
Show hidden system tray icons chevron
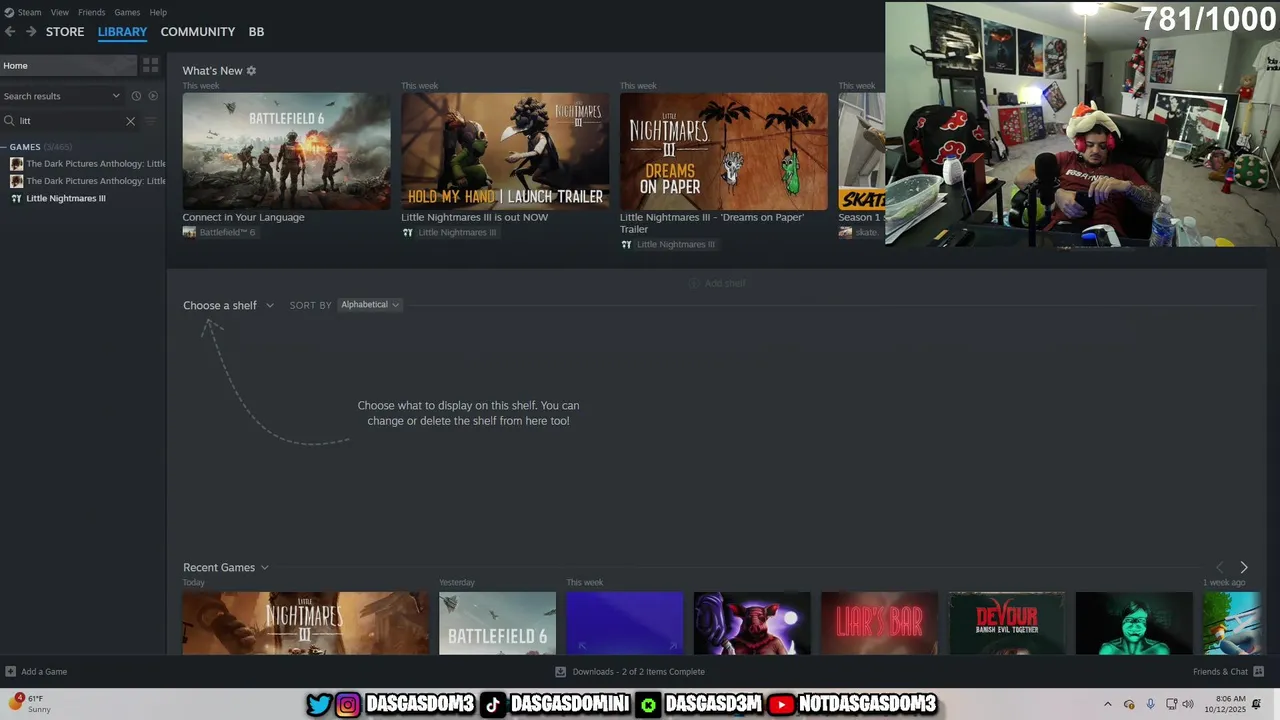coord(1107,704)
